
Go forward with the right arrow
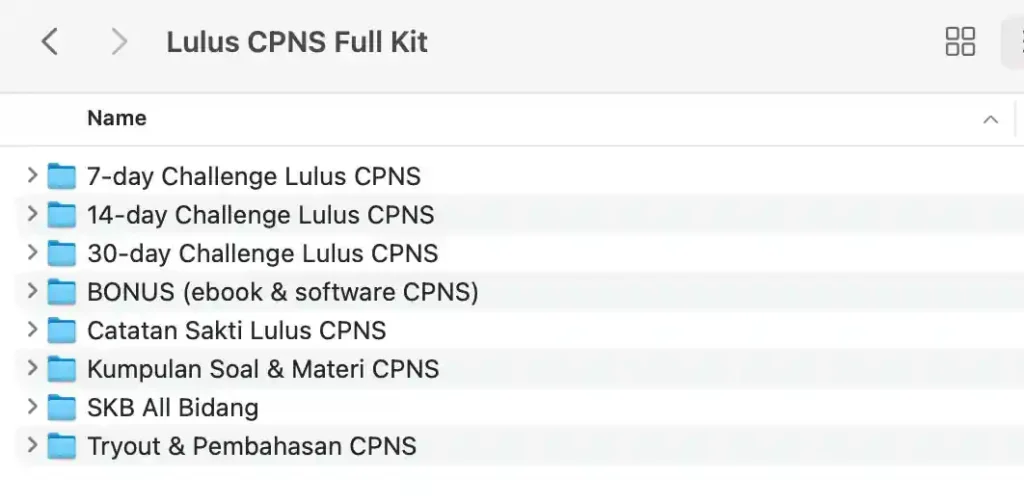click(119, 42)
